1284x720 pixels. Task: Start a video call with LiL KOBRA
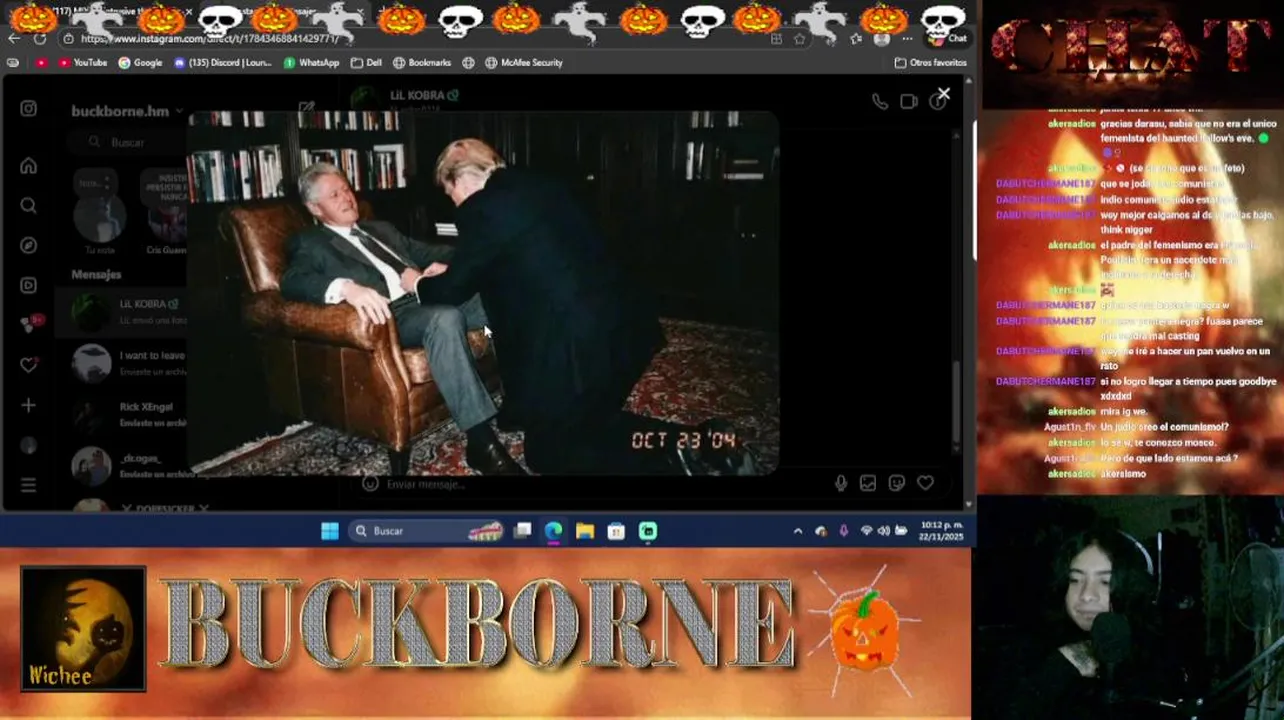[909, 101]
